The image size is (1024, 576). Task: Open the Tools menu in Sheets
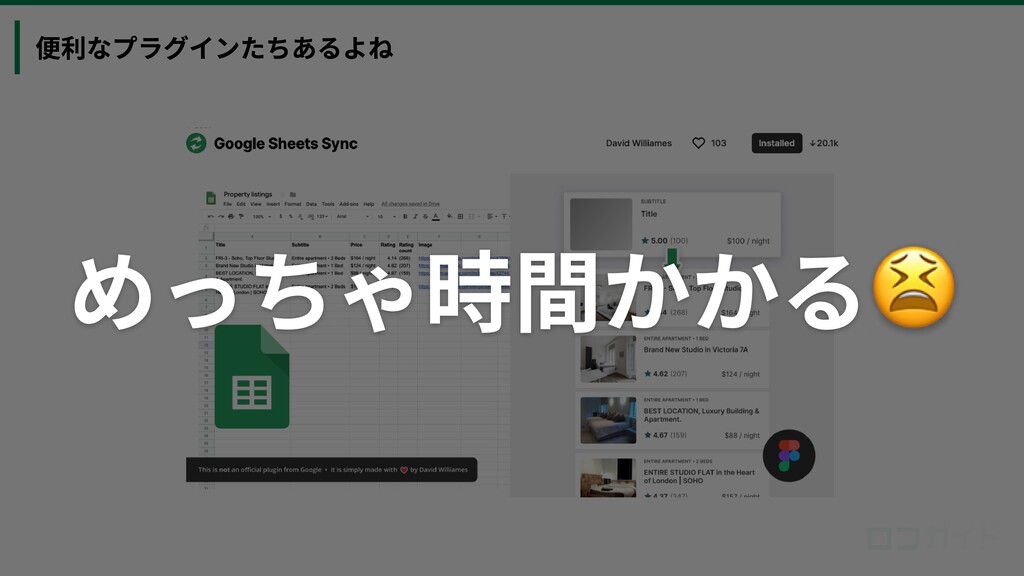328,204
